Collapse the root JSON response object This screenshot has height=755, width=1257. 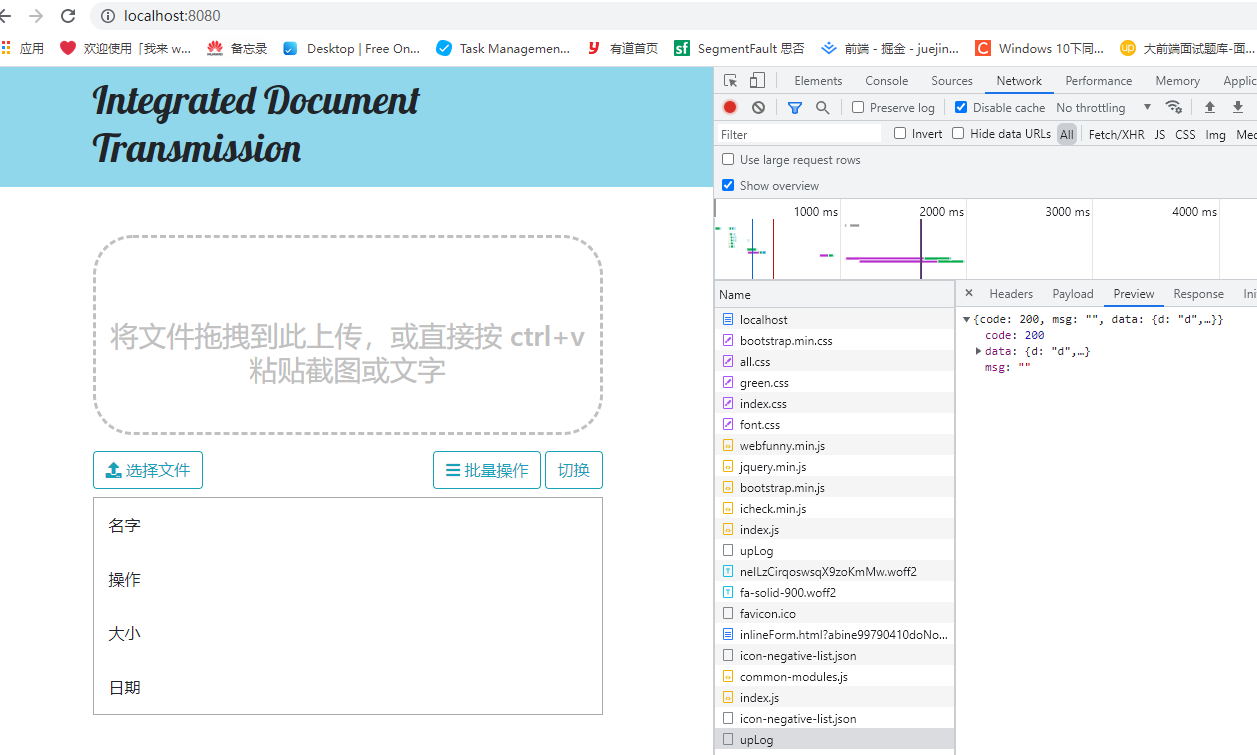point(966,320)
